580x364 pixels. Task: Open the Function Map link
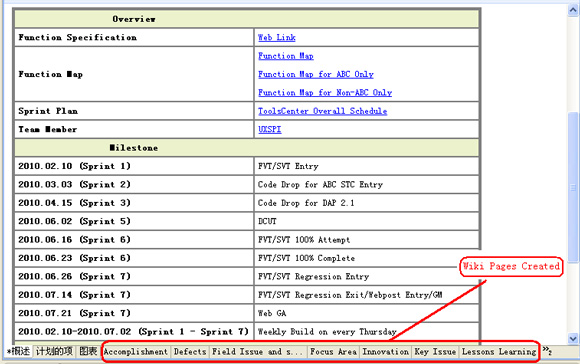point(286,56)
